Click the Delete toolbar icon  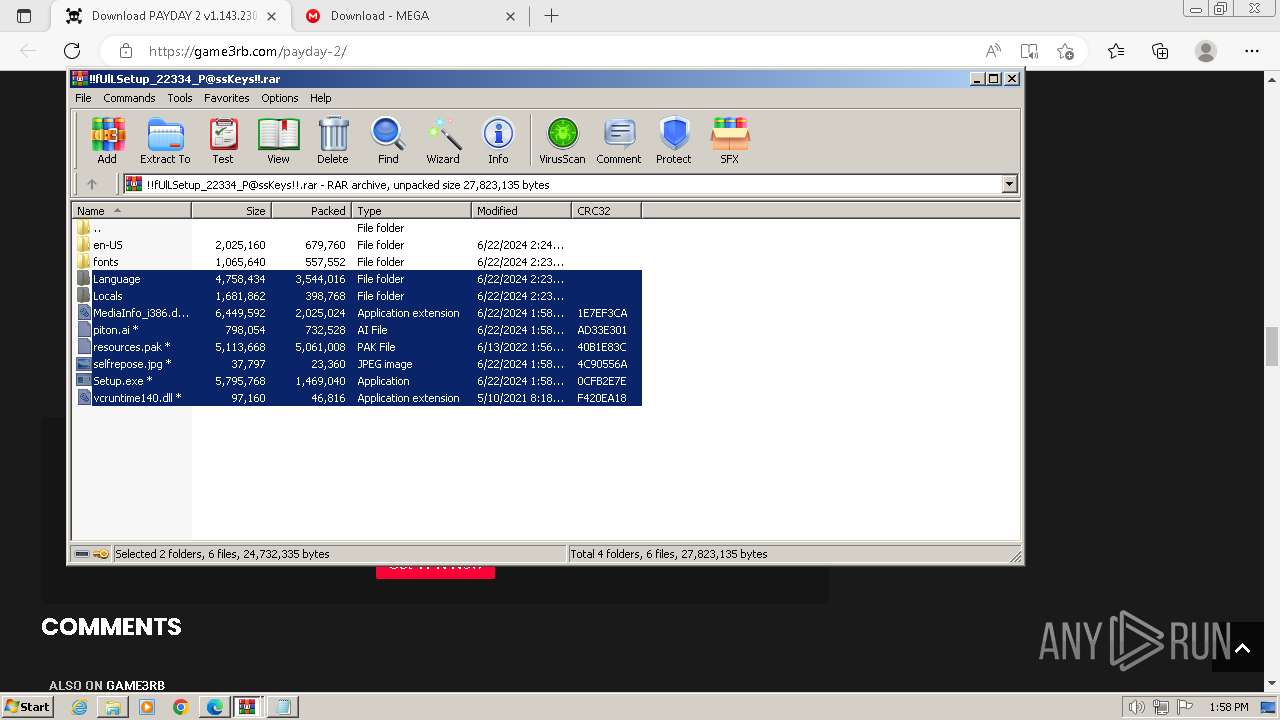click(x=333, y=140)
